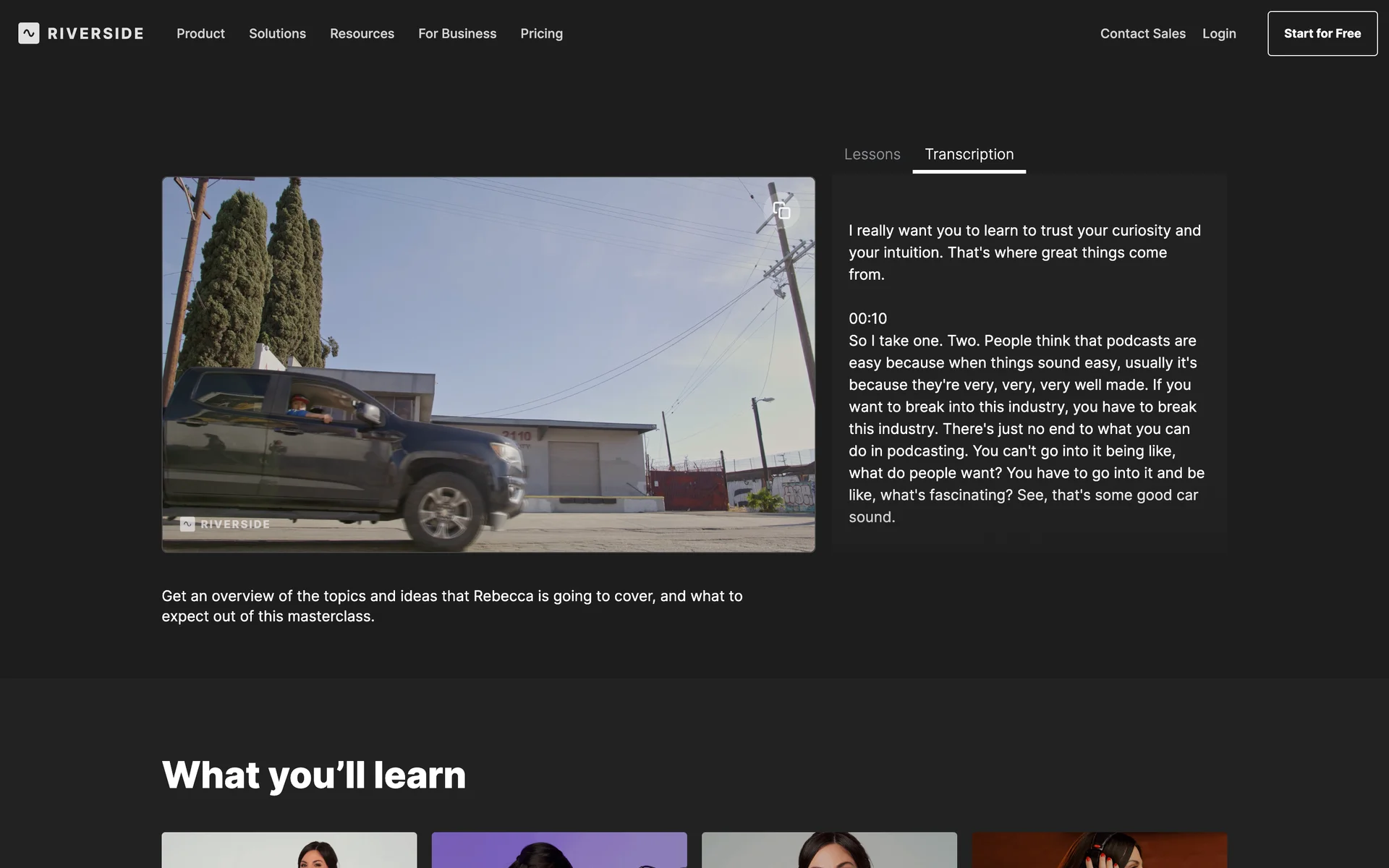Select the Transcription tab
The width and height of the screenshot is (1389, 868).
pyautogui.click(x=969, y=154)
